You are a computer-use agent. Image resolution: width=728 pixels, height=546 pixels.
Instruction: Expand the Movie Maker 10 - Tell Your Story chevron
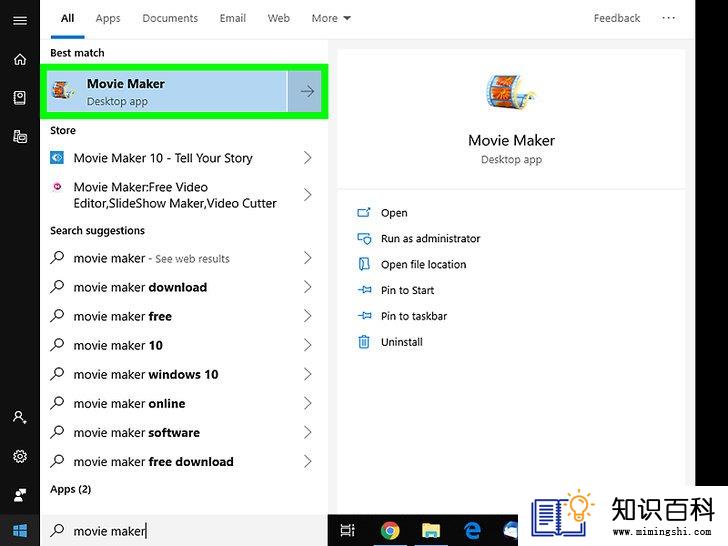coord(307,158)
